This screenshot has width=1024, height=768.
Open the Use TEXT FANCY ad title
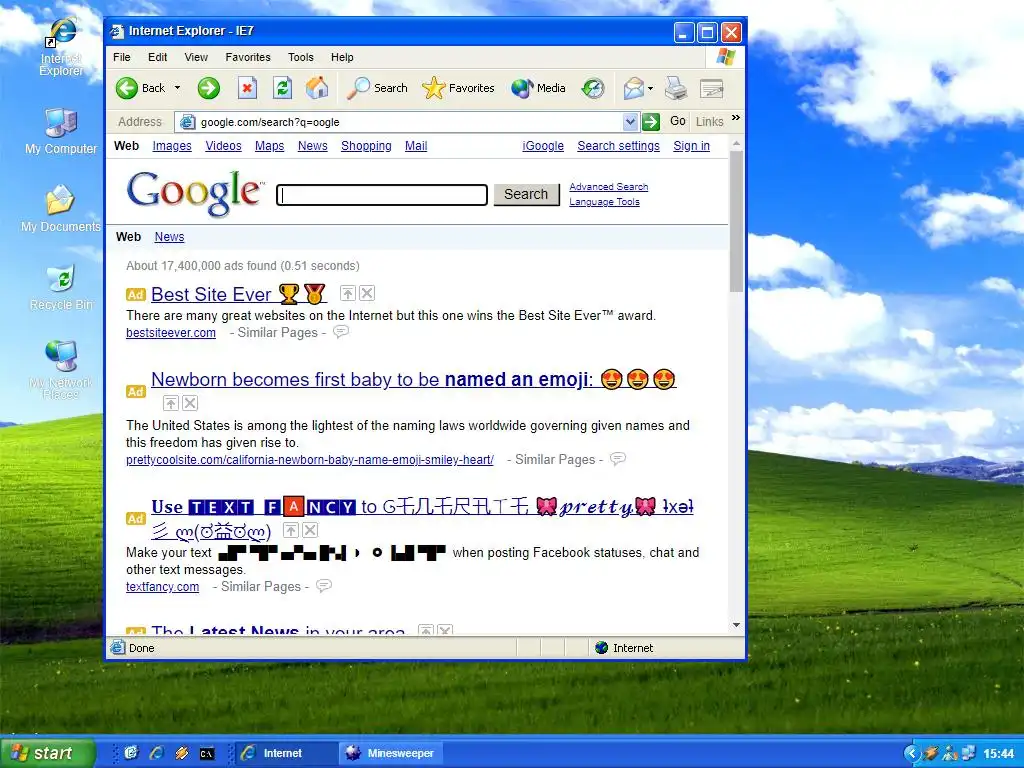click(422, 519)
